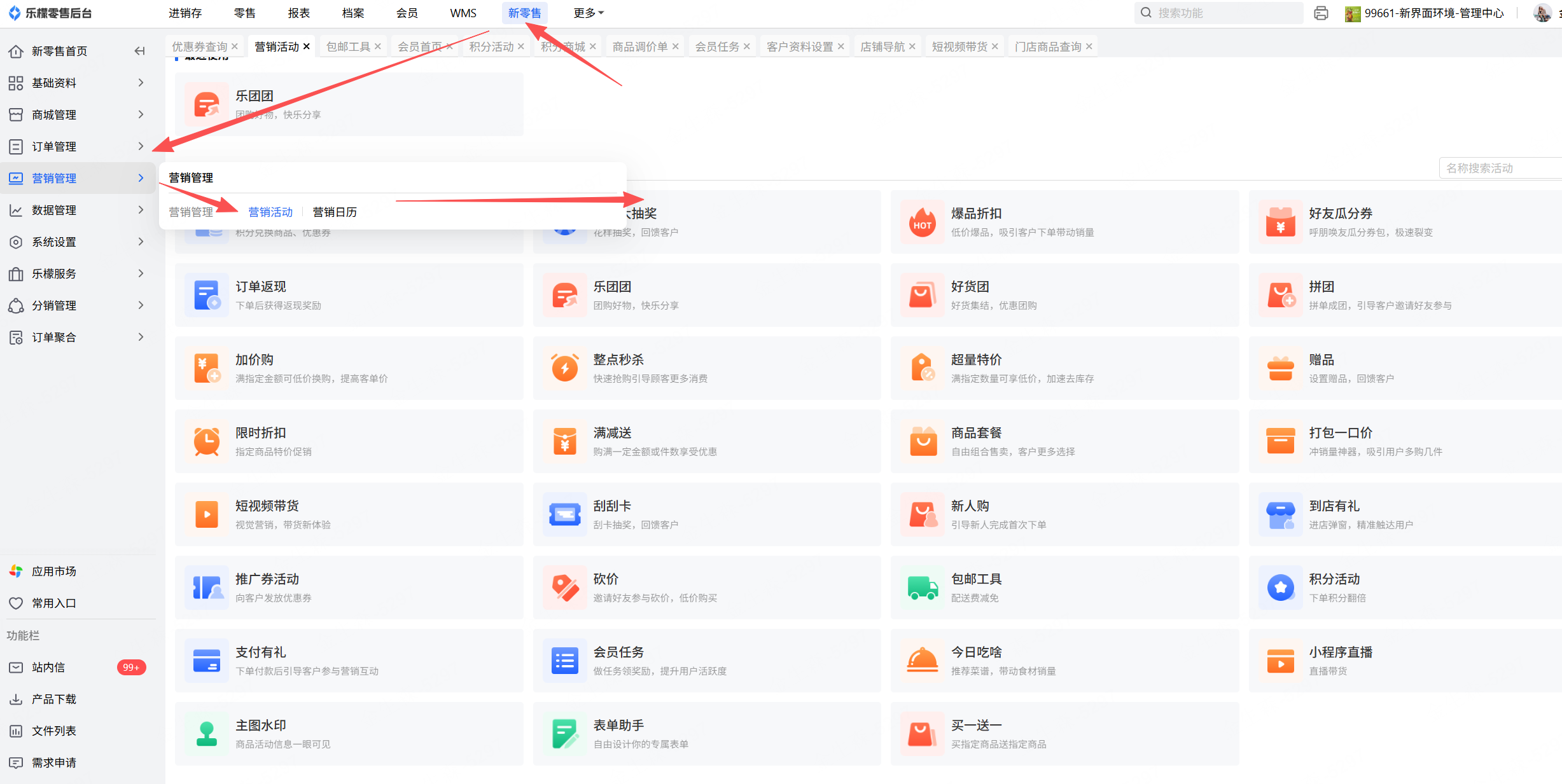Close the 包邮工具 tab
The height and width of the screenshot is (784, 1562).
click(378, 46)
